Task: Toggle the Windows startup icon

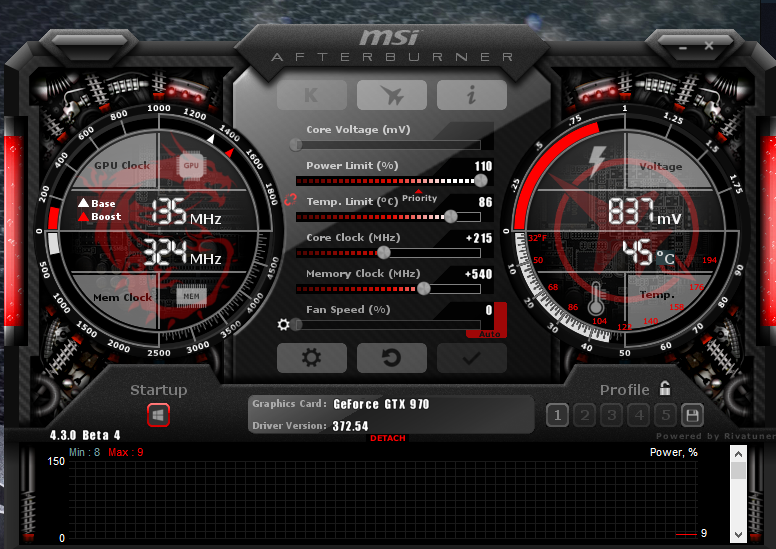Action: [158, 415]
